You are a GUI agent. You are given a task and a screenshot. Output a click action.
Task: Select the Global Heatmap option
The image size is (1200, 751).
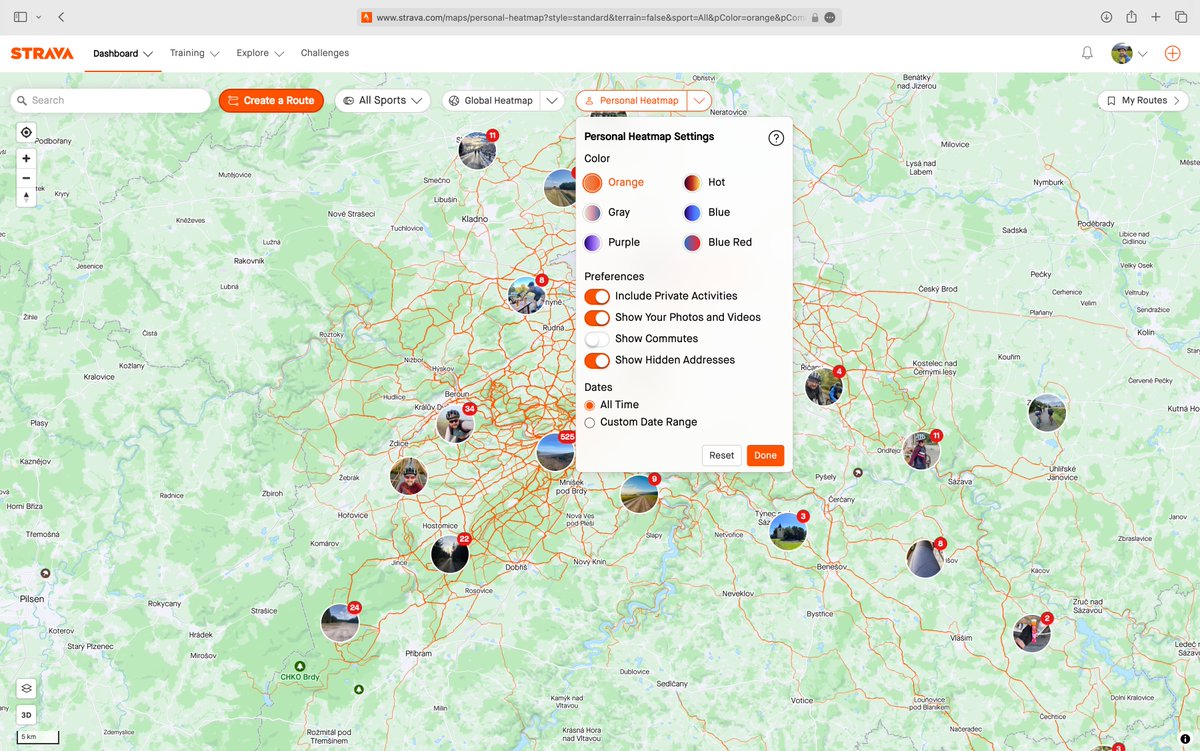pyautogui.click(x=499, y=100)
